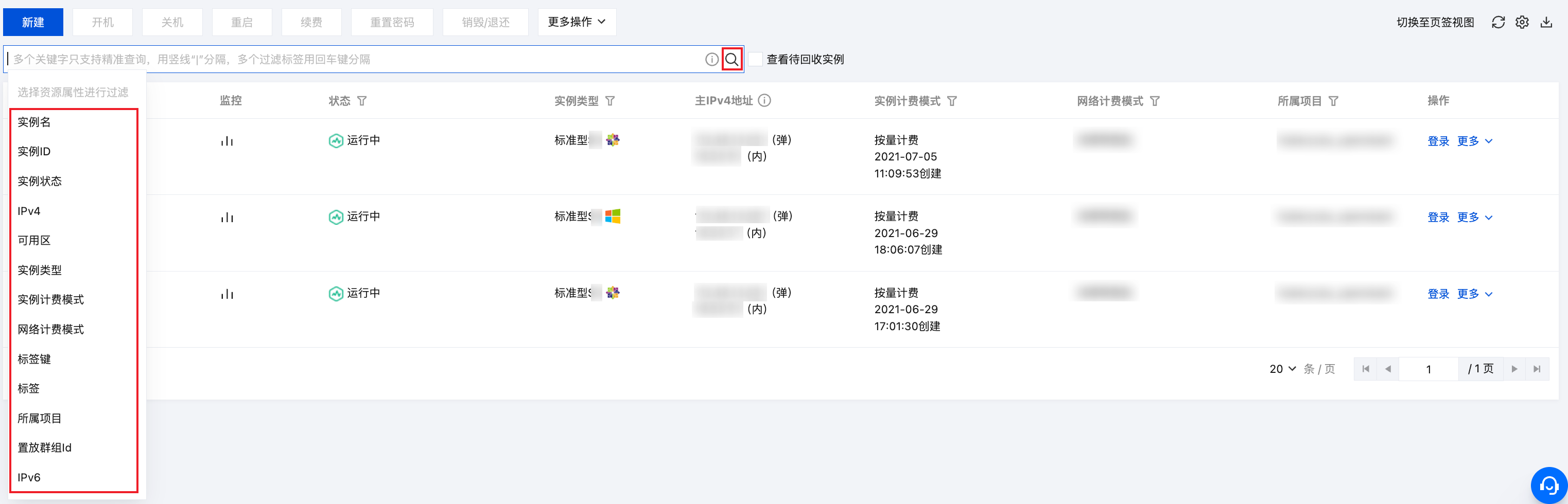Click filter icon beside 实例计费模式 column

click(952, 101)
